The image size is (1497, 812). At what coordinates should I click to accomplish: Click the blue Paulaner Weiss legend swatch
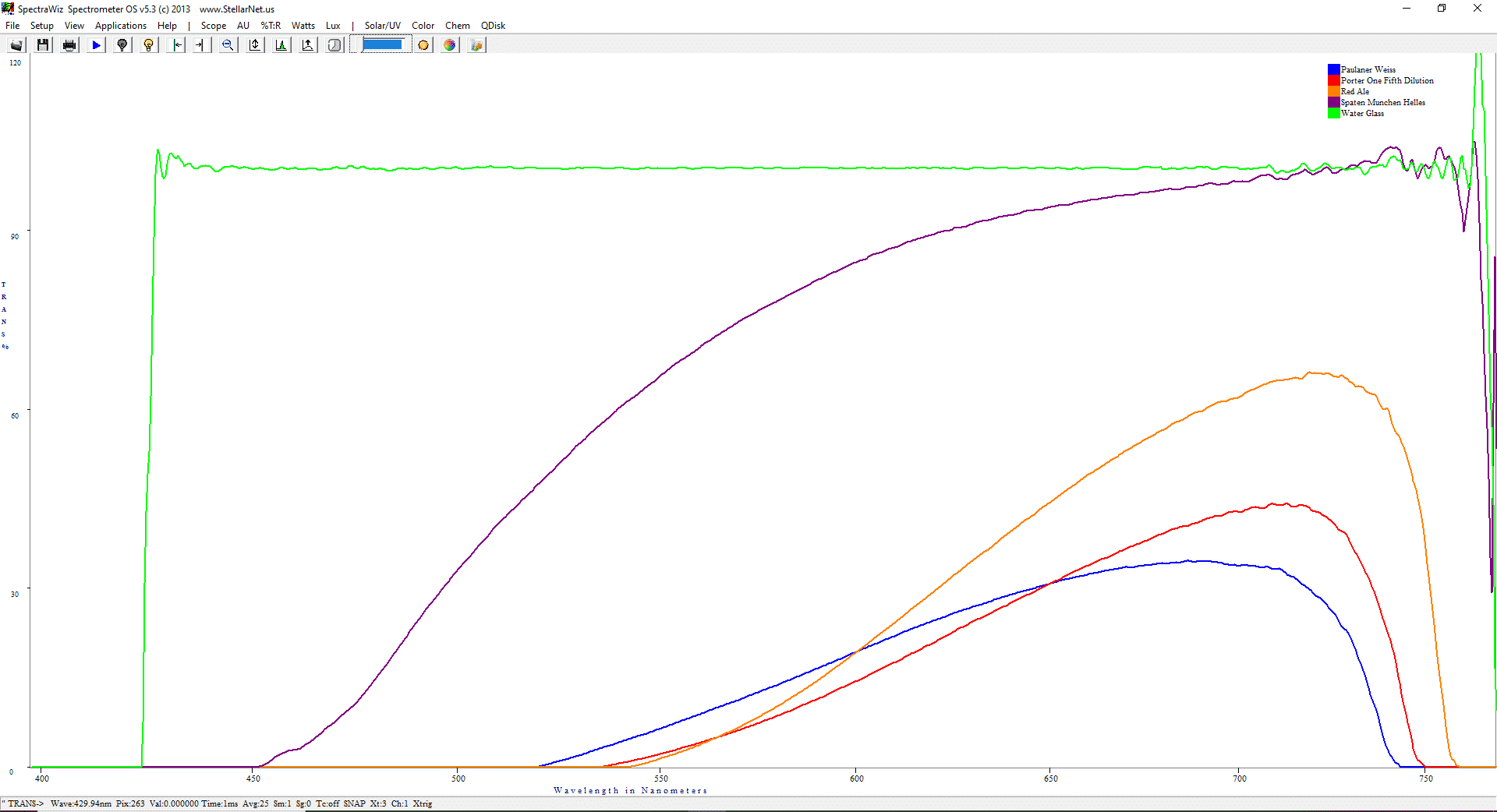coord(1334,69)
